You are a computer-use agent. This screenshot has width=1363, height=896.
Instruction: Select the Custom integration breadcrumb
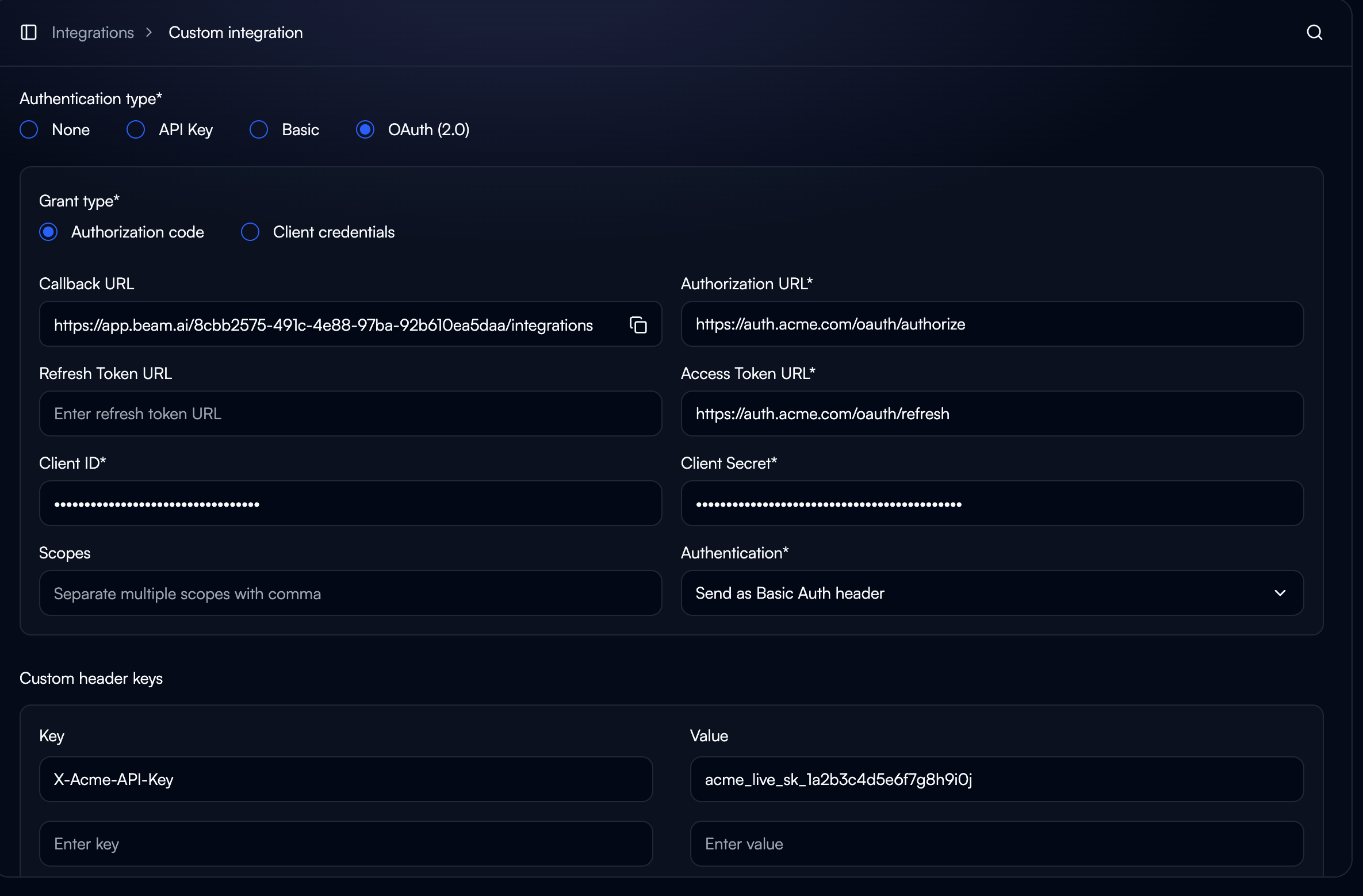click(235, 32)
